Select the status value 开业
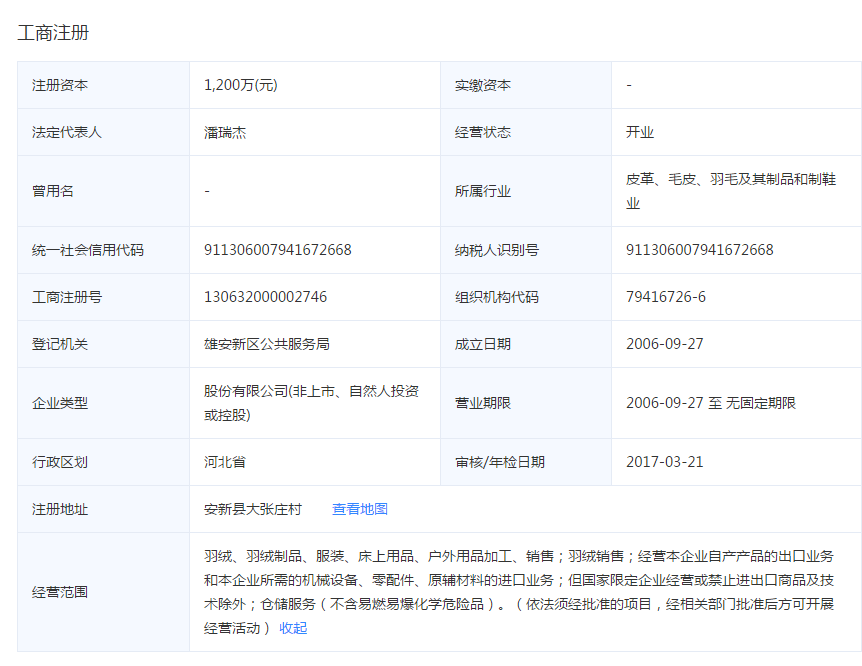862x666 pixels. tap(640, 133)
